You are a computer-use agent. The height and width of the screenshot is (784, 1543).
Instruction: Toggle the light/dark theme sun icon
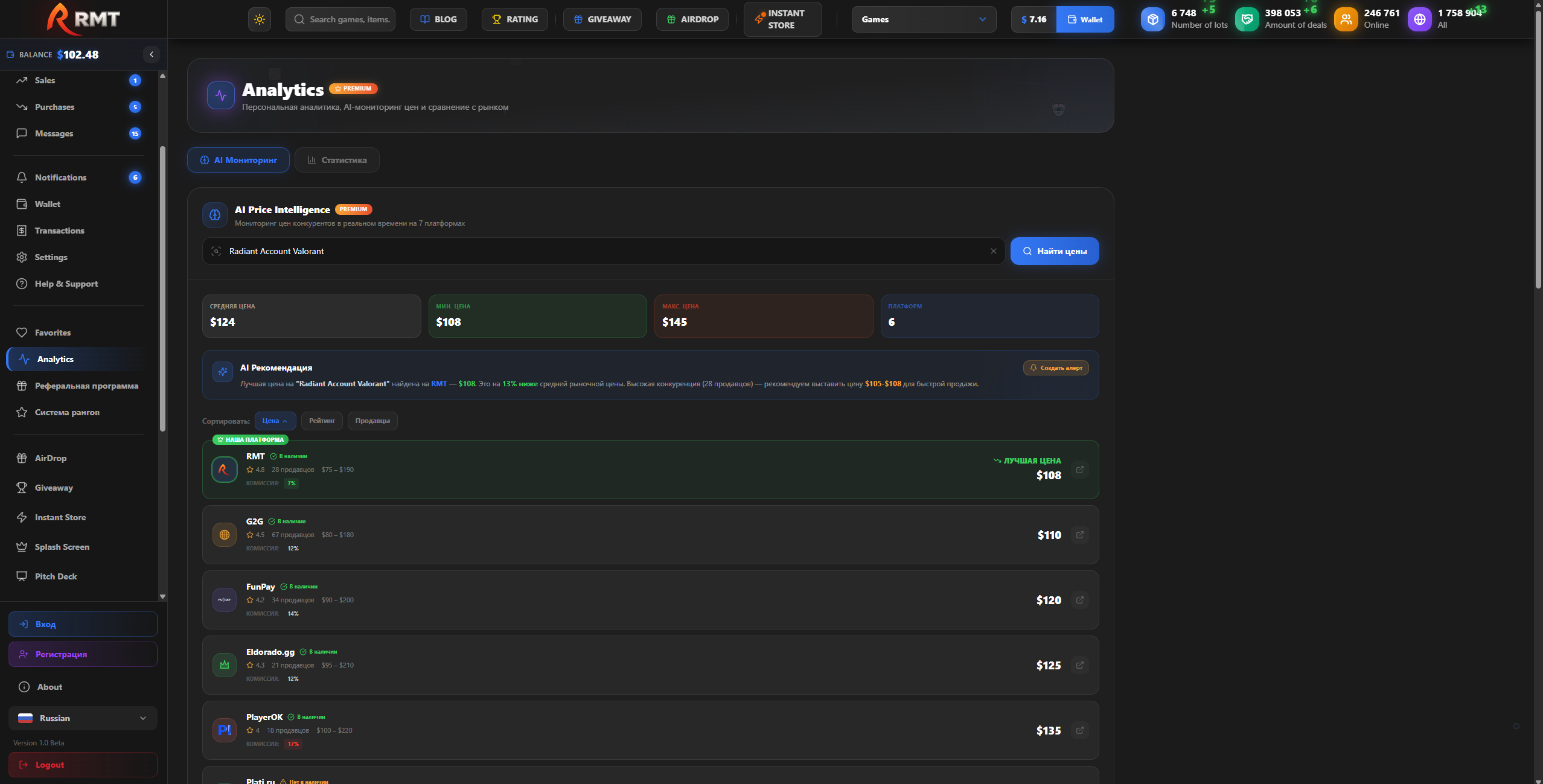pos(260,19)
